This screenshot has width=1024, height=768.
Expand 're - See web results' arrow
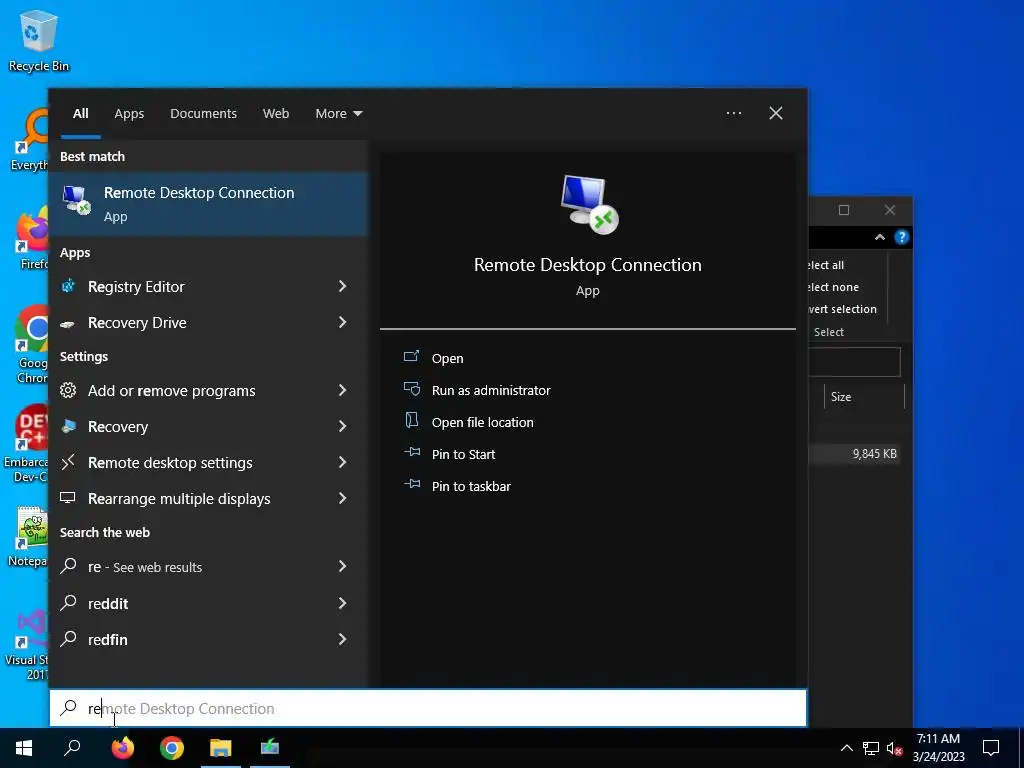[342, 566]
